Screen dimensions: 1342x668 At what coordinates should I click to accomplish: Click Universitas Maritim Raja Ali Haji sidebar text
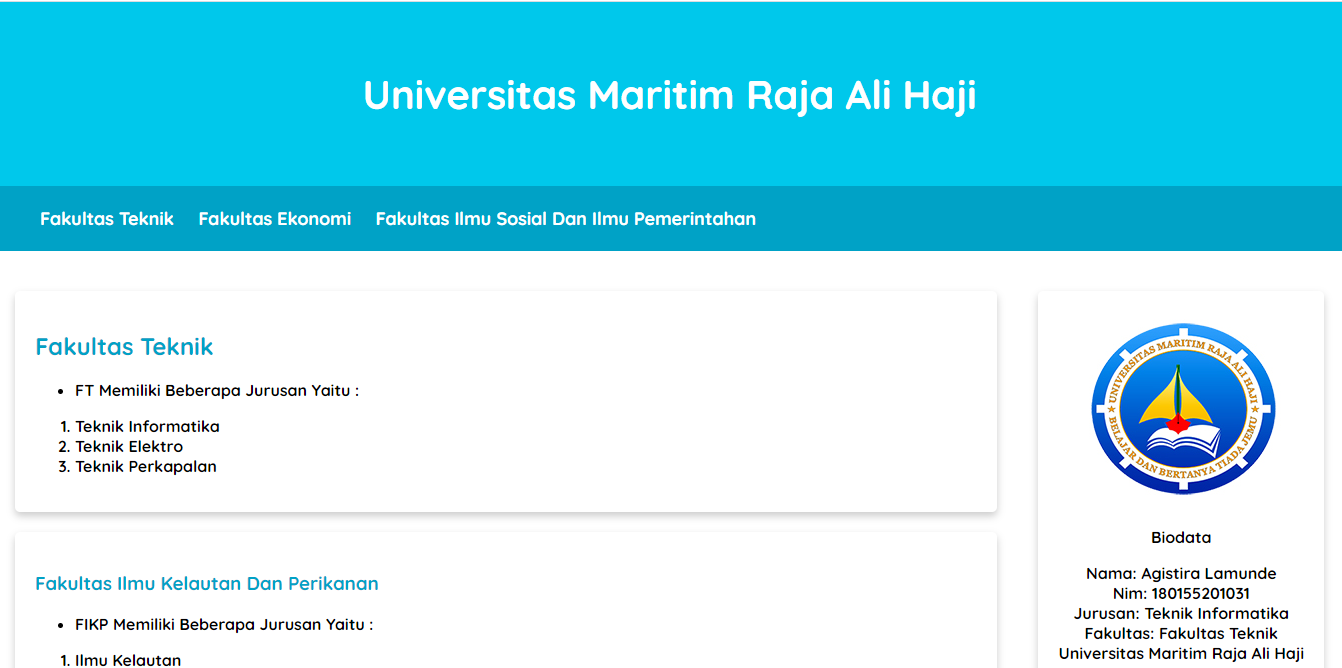(x=1181, y=653)
